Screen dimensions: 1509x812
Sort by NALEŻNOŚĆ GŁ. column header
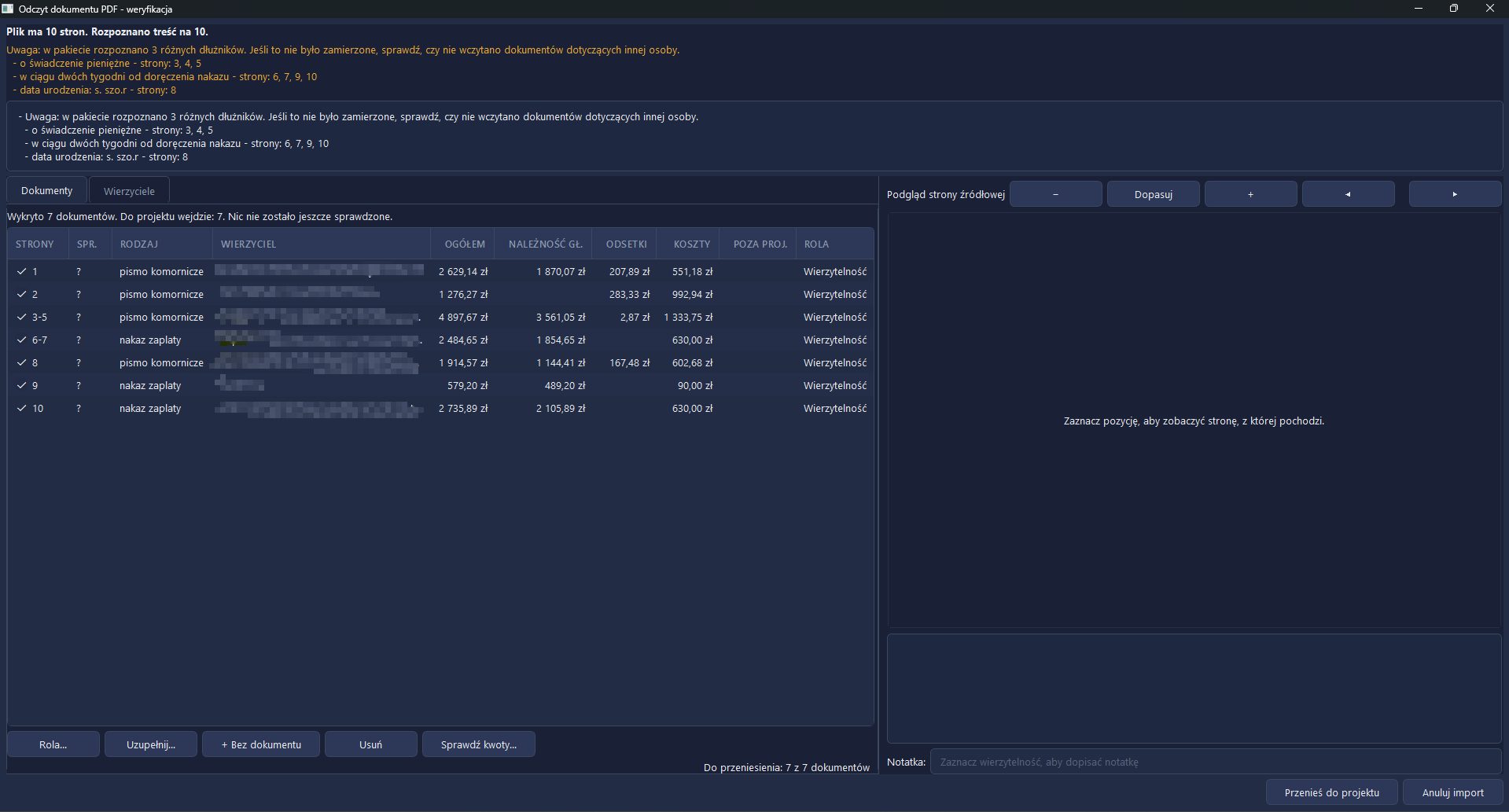[544, 244]
